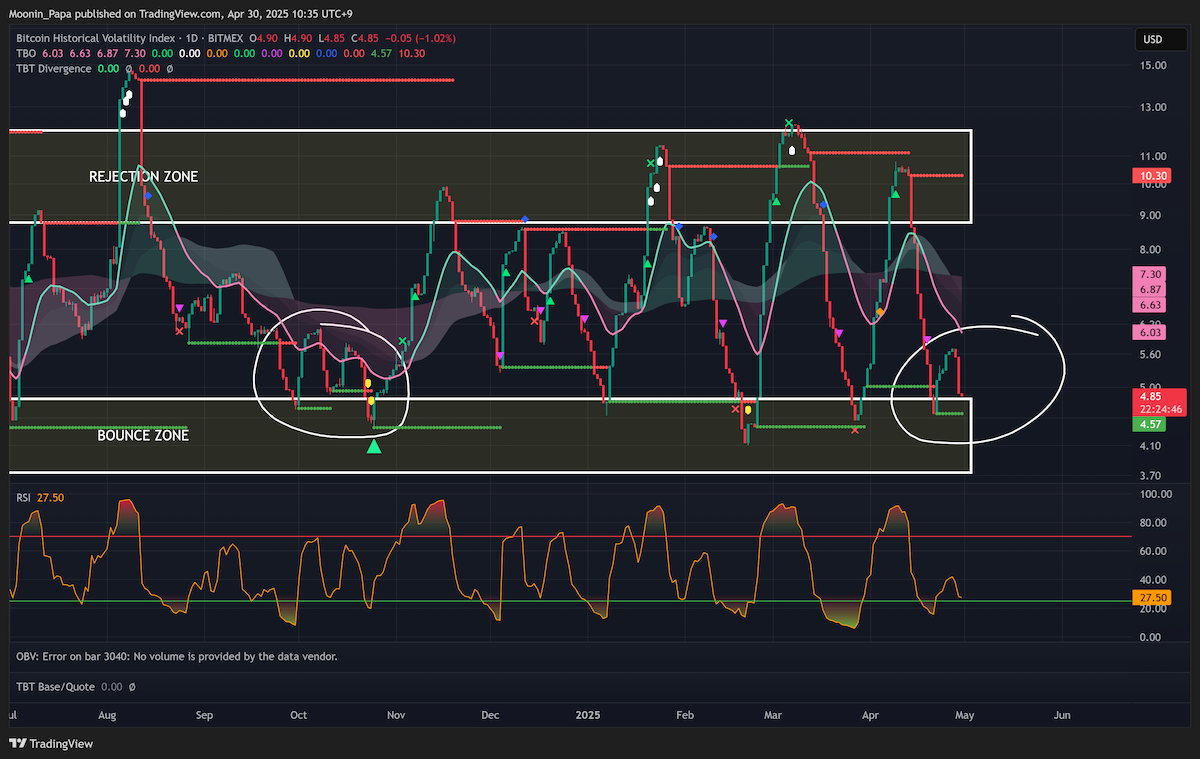Select the yellow marker in late-February Bounce Zone
Image resolution: width=1200 pixels, height=759 pixels.
[x=748, y=409]
